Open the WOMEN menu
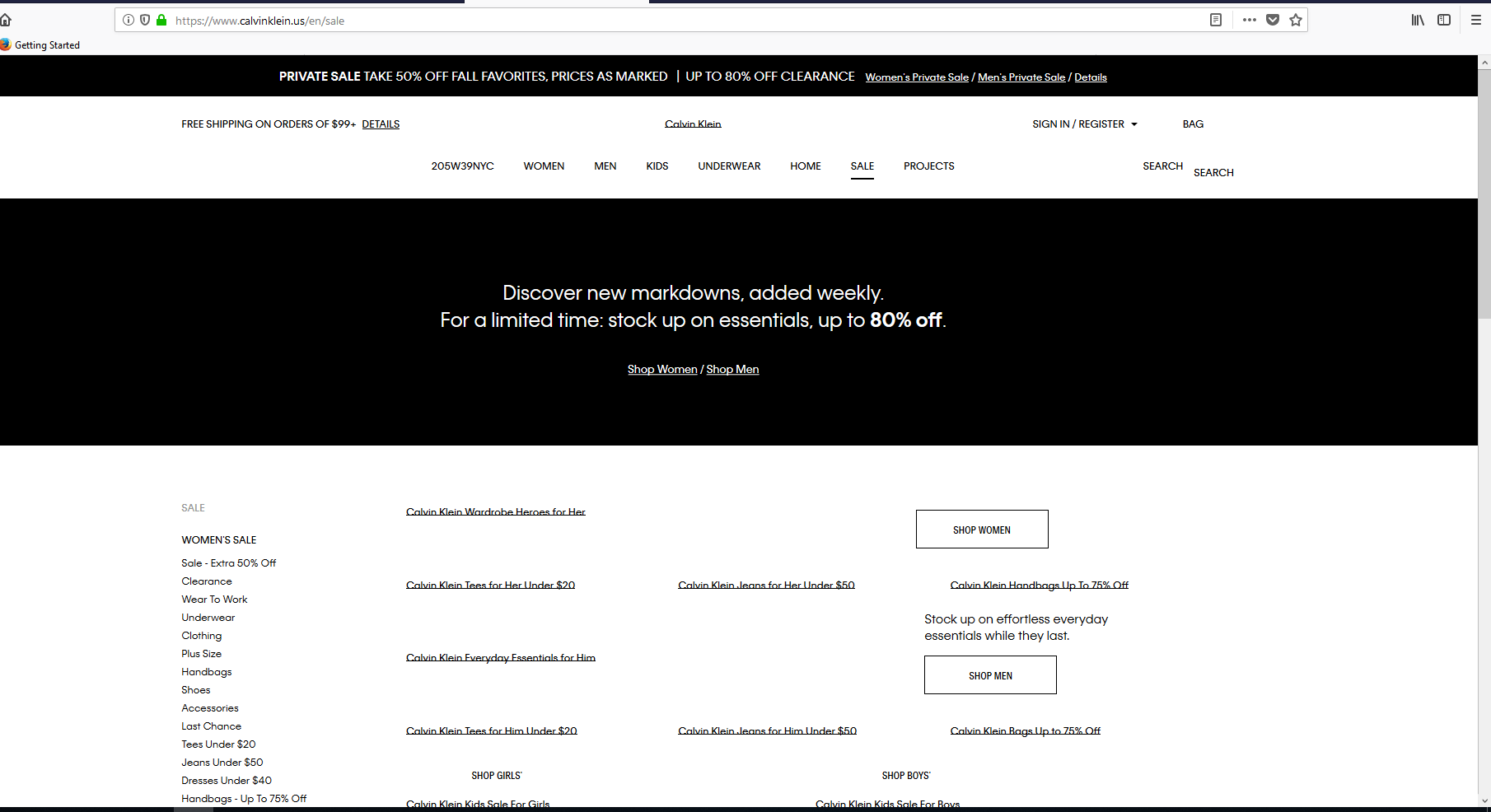 coord(544,166)
